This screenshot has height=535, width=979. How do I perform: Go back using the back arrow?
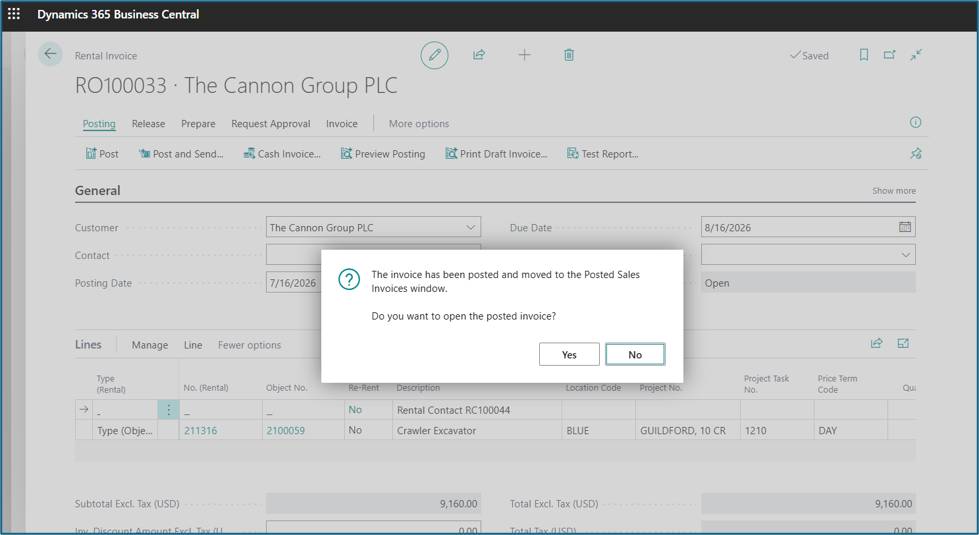[50, 54]
